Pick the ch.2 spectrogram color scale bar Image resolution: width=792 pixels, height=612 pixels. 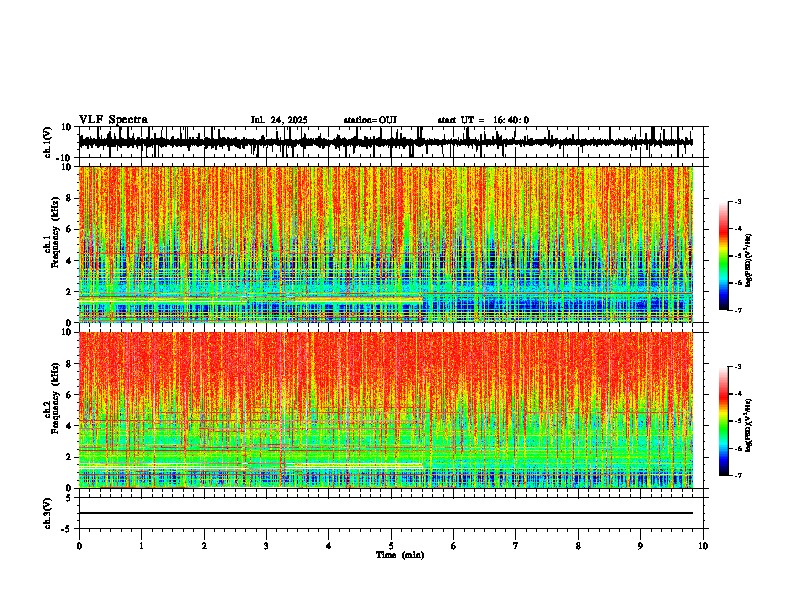(x=724, y=421)
